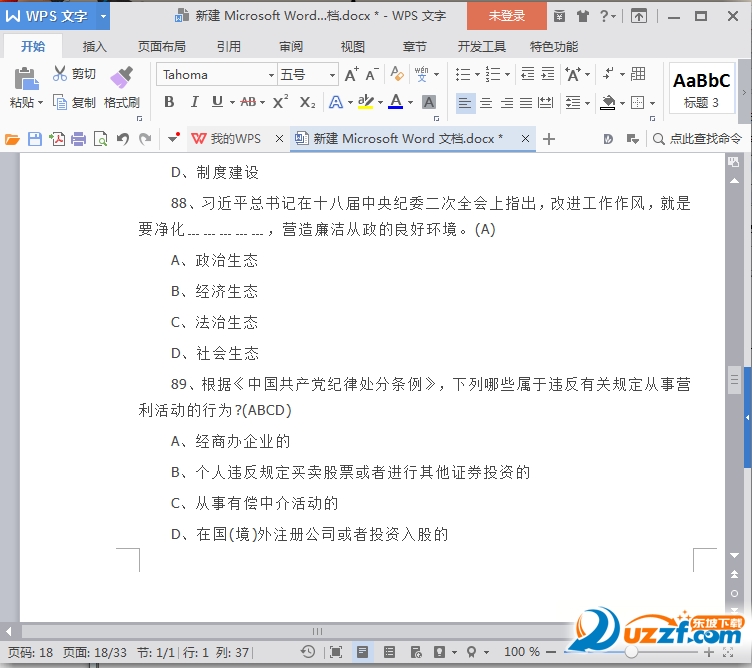Expand bullet list options arrow
This screenshot has width=752, height=668.
(x=477, y=74)
